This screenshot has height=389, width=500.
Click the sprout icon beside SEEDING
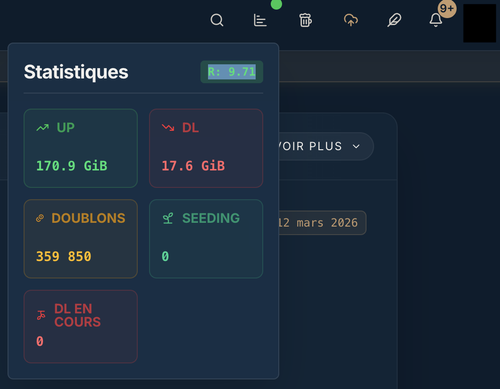click(168, 218)
